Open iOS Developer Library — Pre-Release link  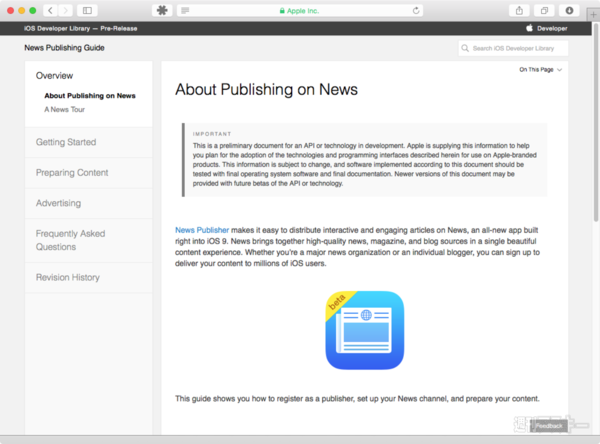click(80, 28)
